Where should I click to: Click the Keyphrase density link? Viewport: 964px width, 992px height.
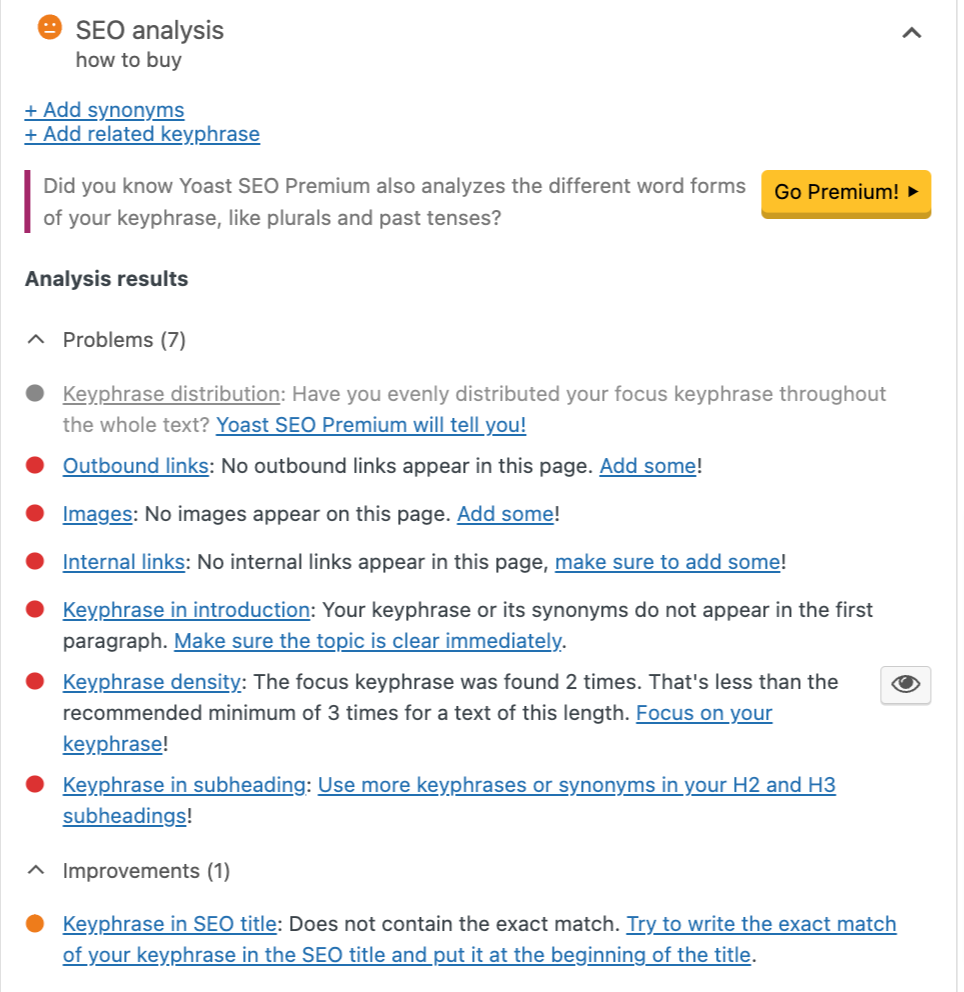tap(152, 682)
